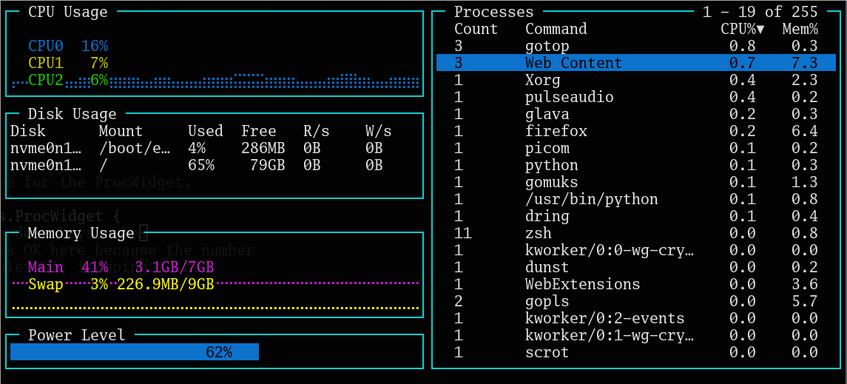
Task: Click the Swap 3% usage label
Action: coord(68,284)
